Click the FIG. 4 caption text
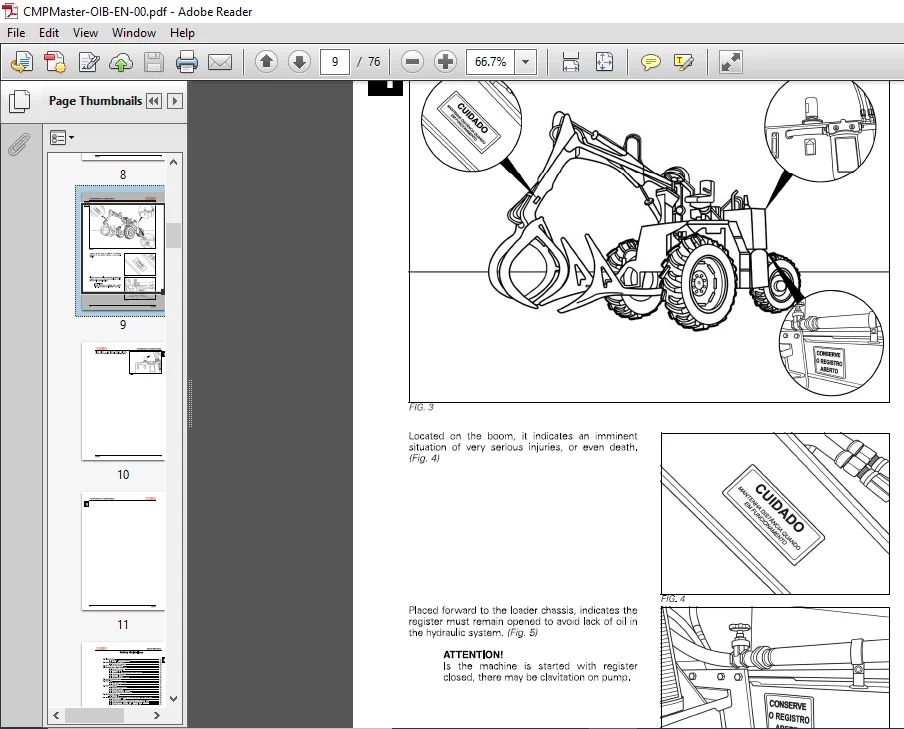 click(673, 599)
